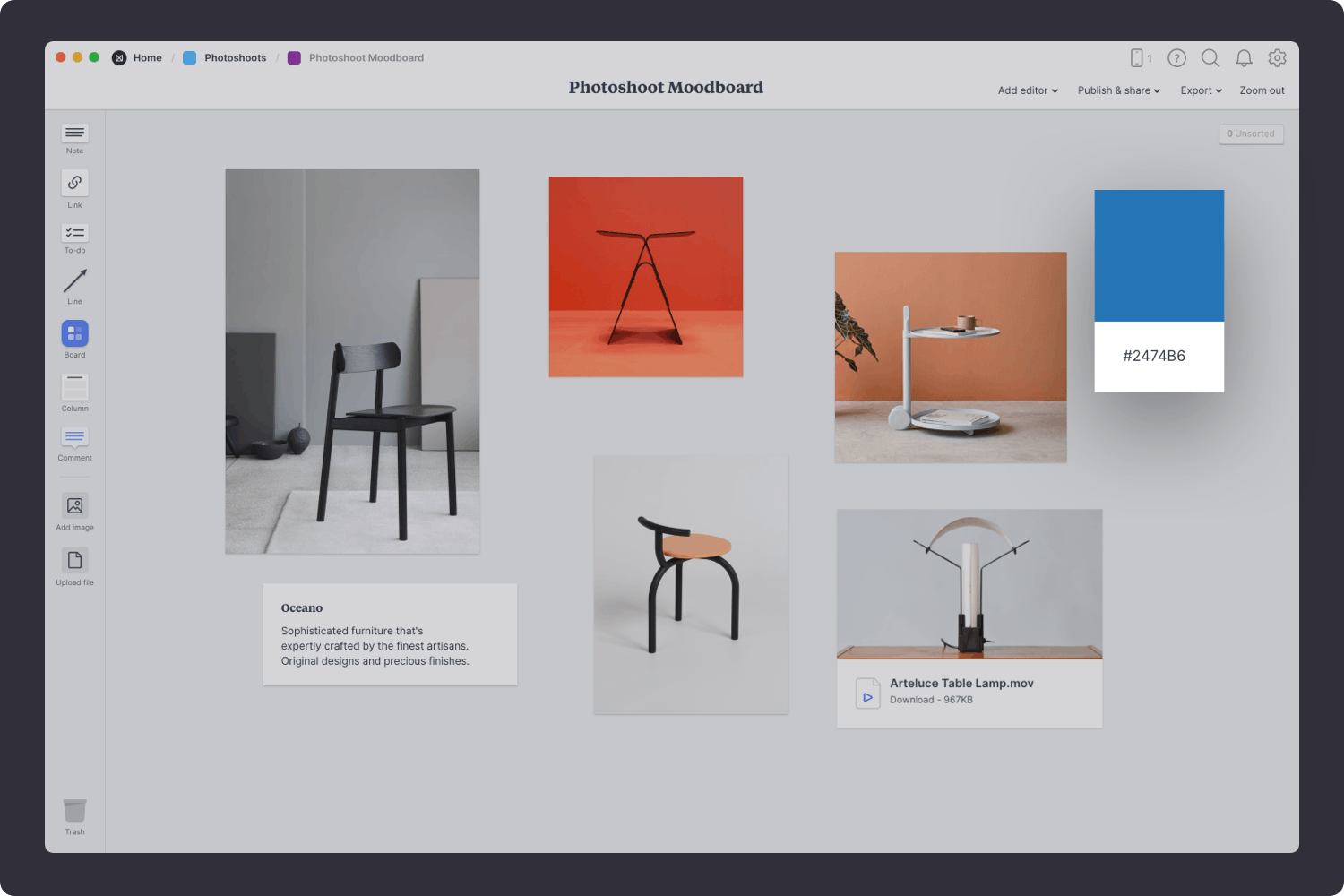Screen dimensions: 1344x896
Task: Click the mobile device icon in header
Action: point(1136,58)
